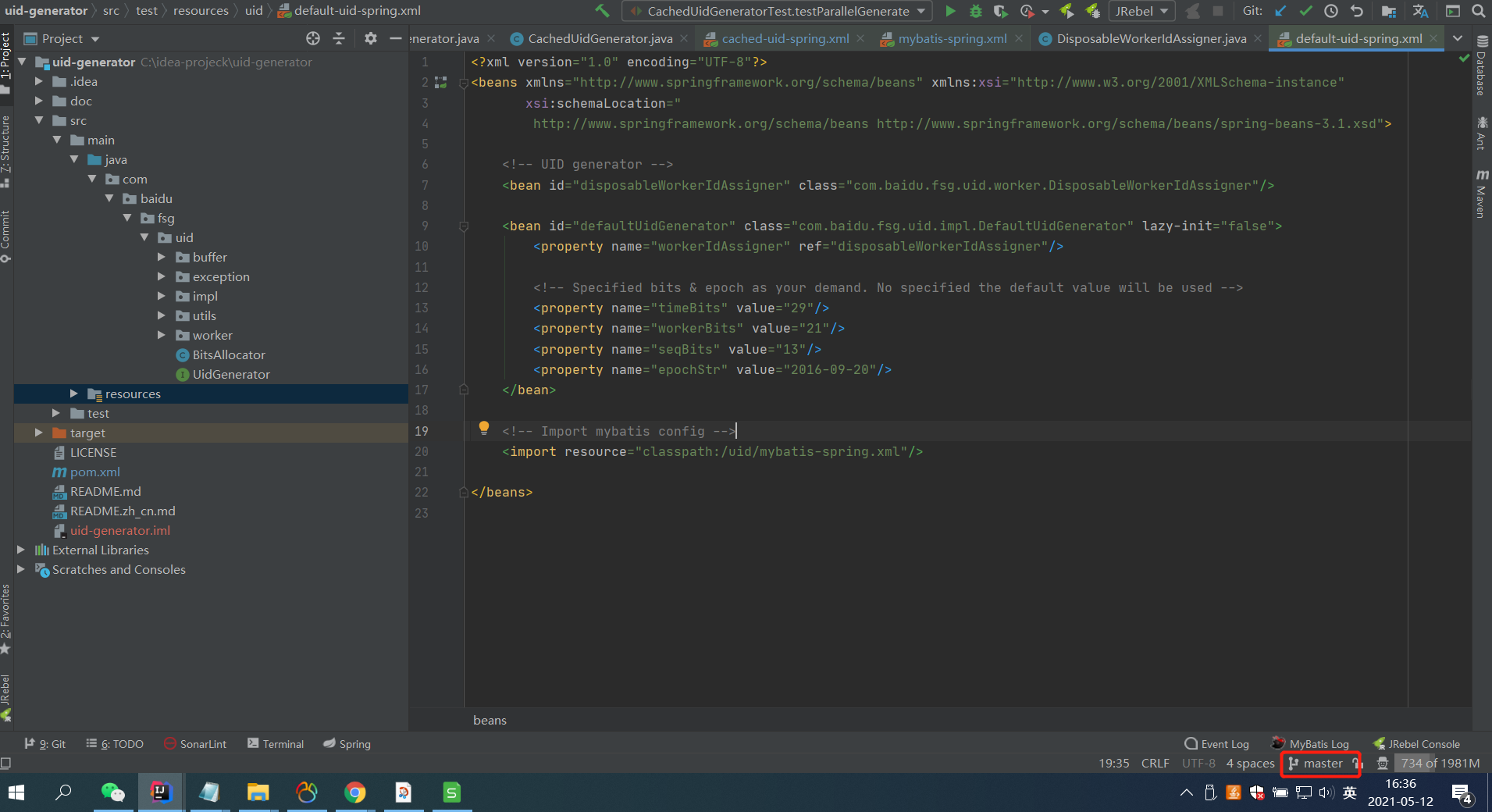Image resolution: width=1492 pixels, height=812 pixels.
Task: Commit changes using the green check icon
Action: 1305,11
